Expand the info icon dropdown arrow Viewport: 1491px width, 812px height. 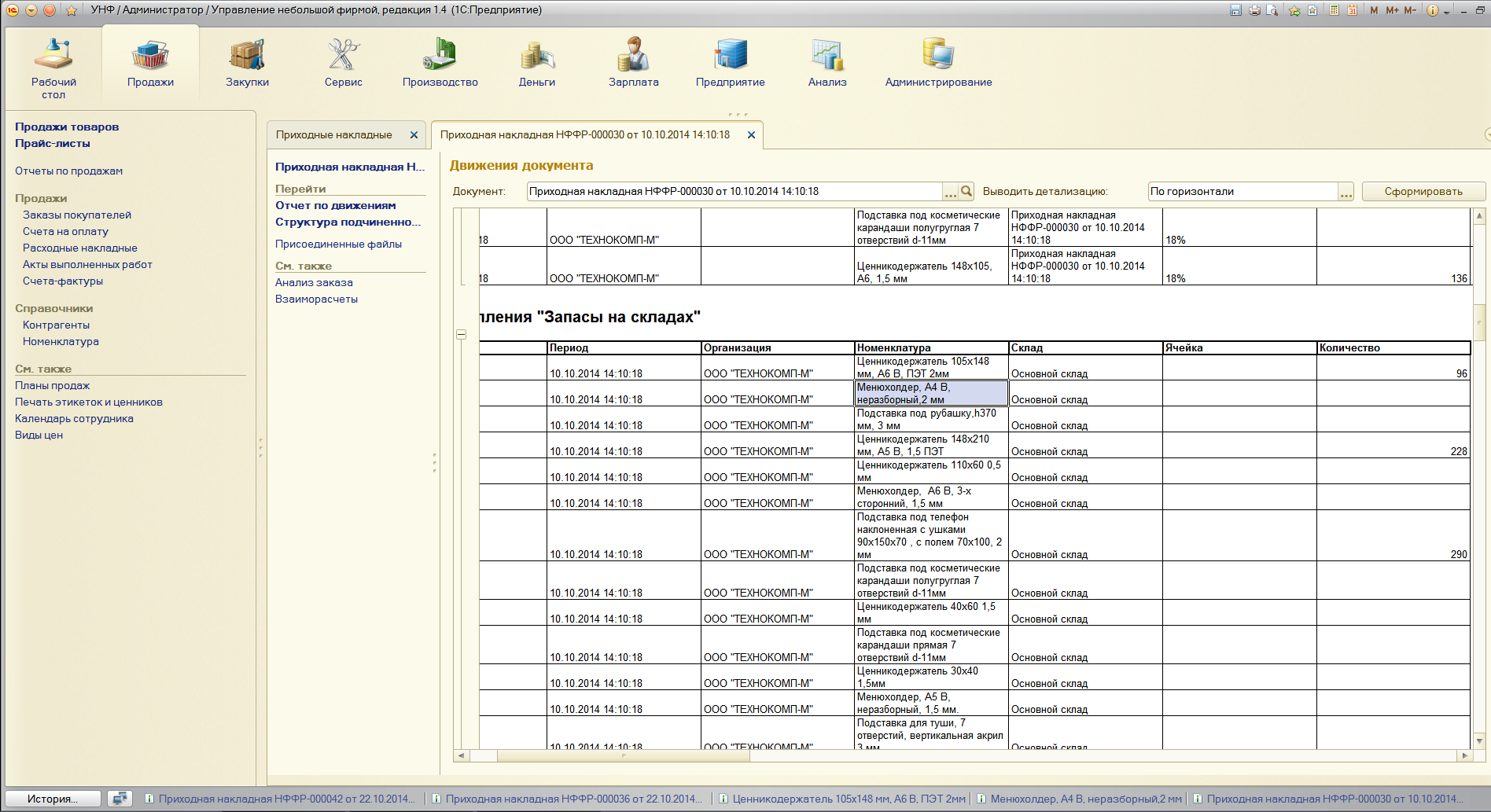1447,11
